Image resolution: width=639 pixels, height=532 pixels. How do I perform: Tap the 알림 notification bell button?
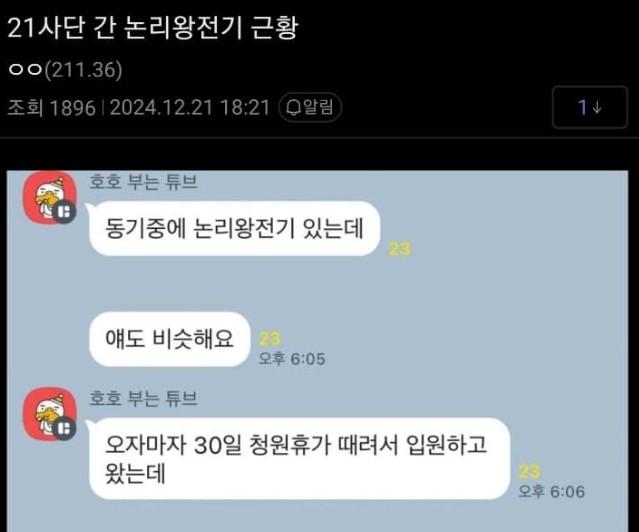tap(310, 108)
